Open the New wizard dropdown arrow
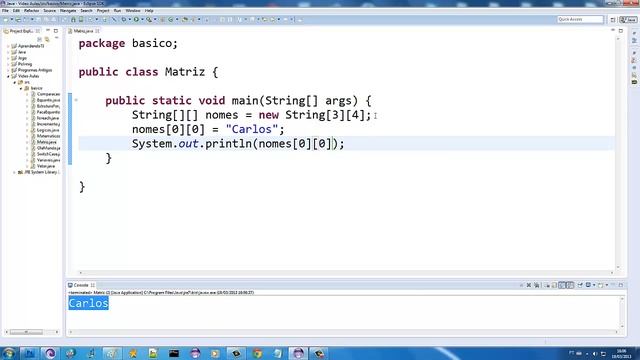Viewport: 640px width, 360px height. point(12,20)
